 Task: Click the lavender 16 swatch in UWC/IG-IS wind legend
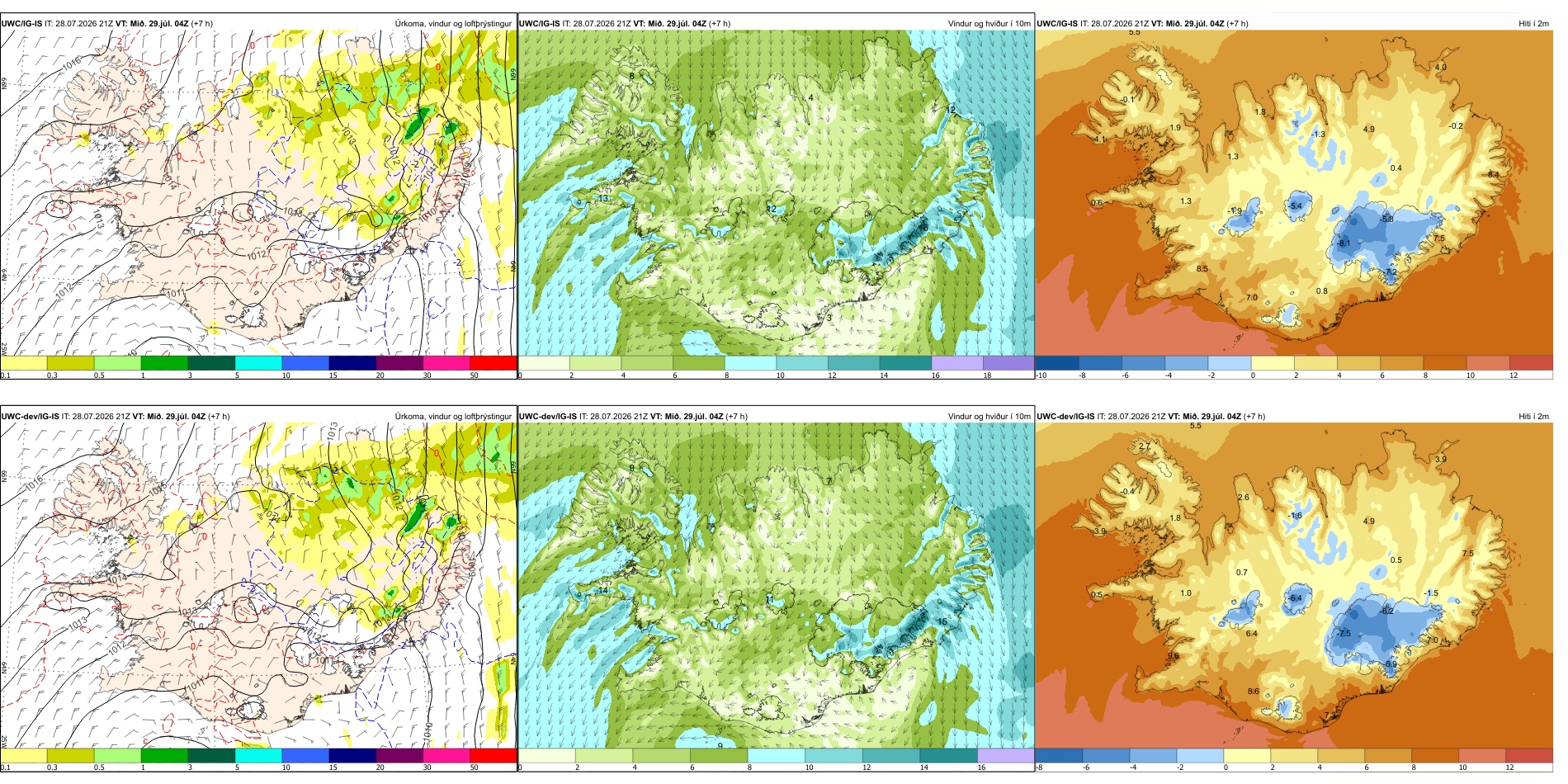(x=956, y=363)
